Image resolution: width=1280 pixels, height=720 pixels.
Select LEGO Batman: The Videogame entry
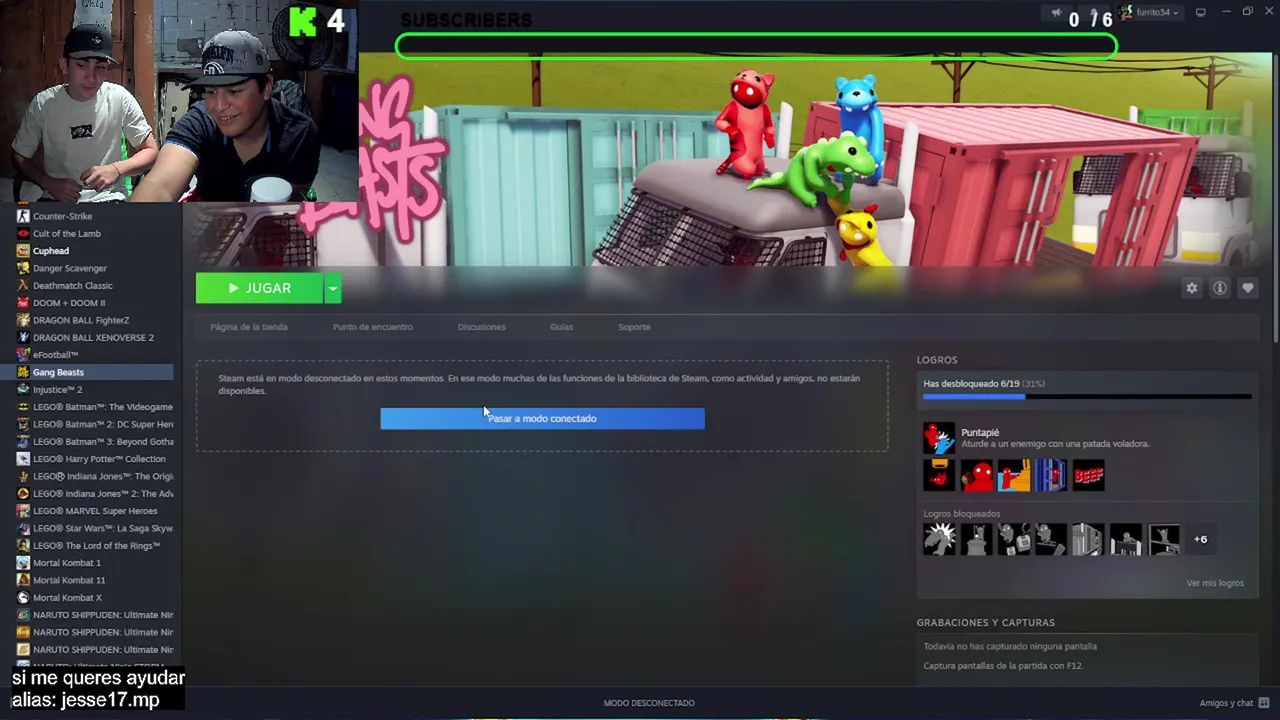[x=95, y=407]
